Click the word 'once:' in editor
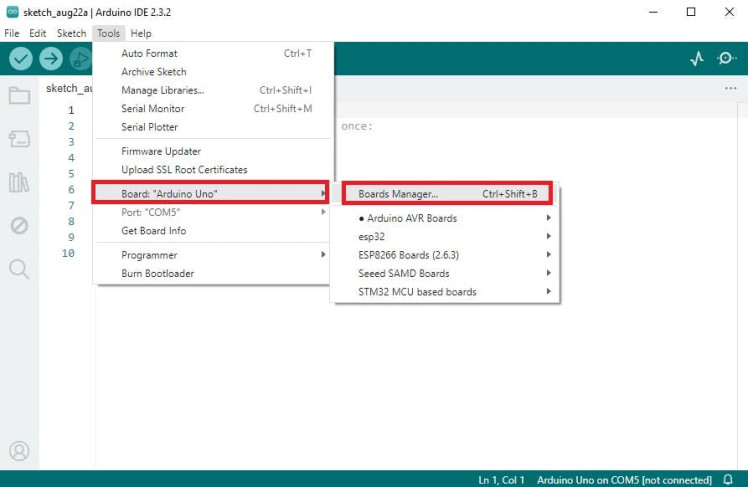 [356, 126]
